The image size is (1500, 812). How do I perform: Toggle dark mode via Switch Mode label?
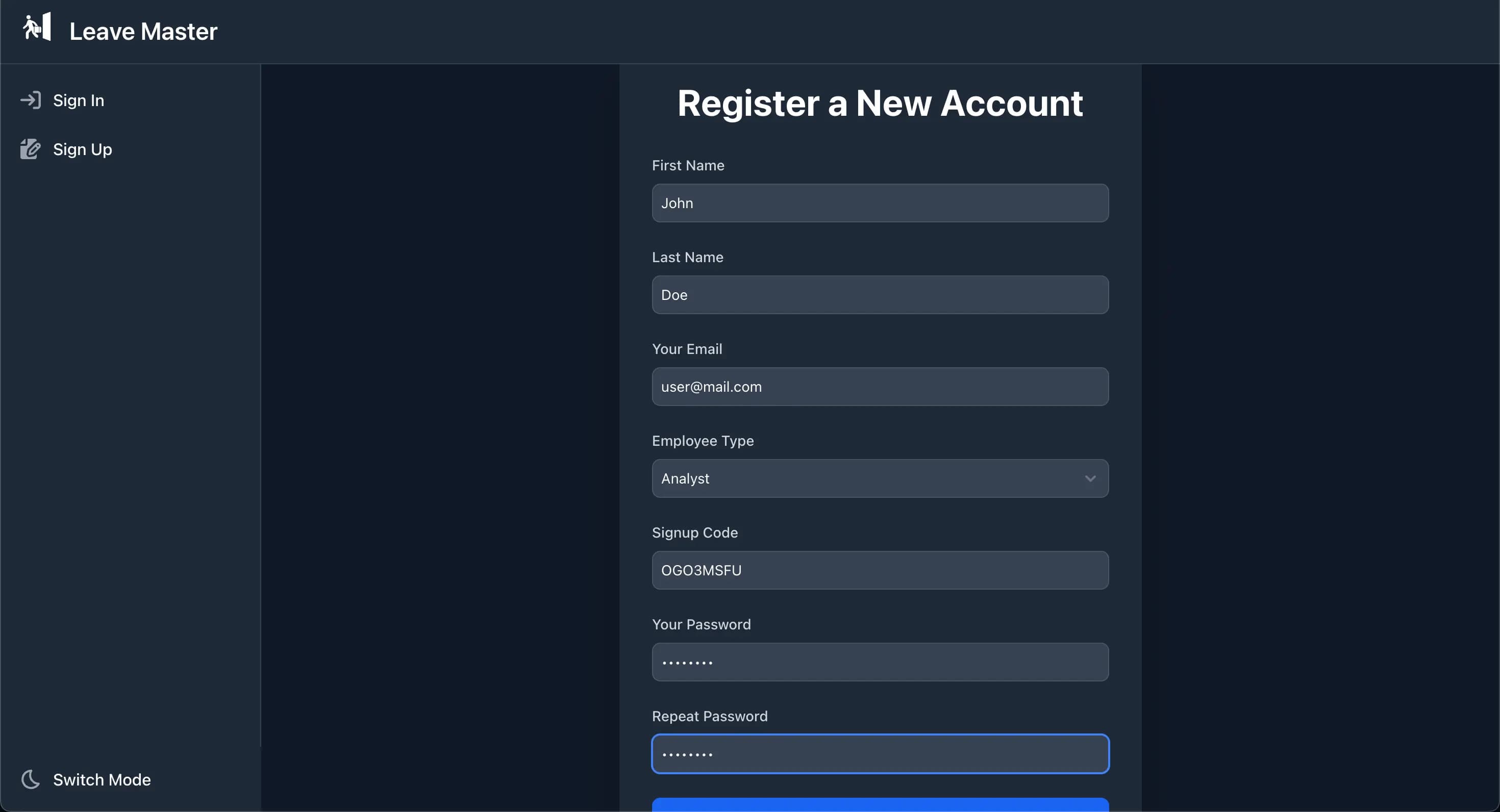click(102, 779)
